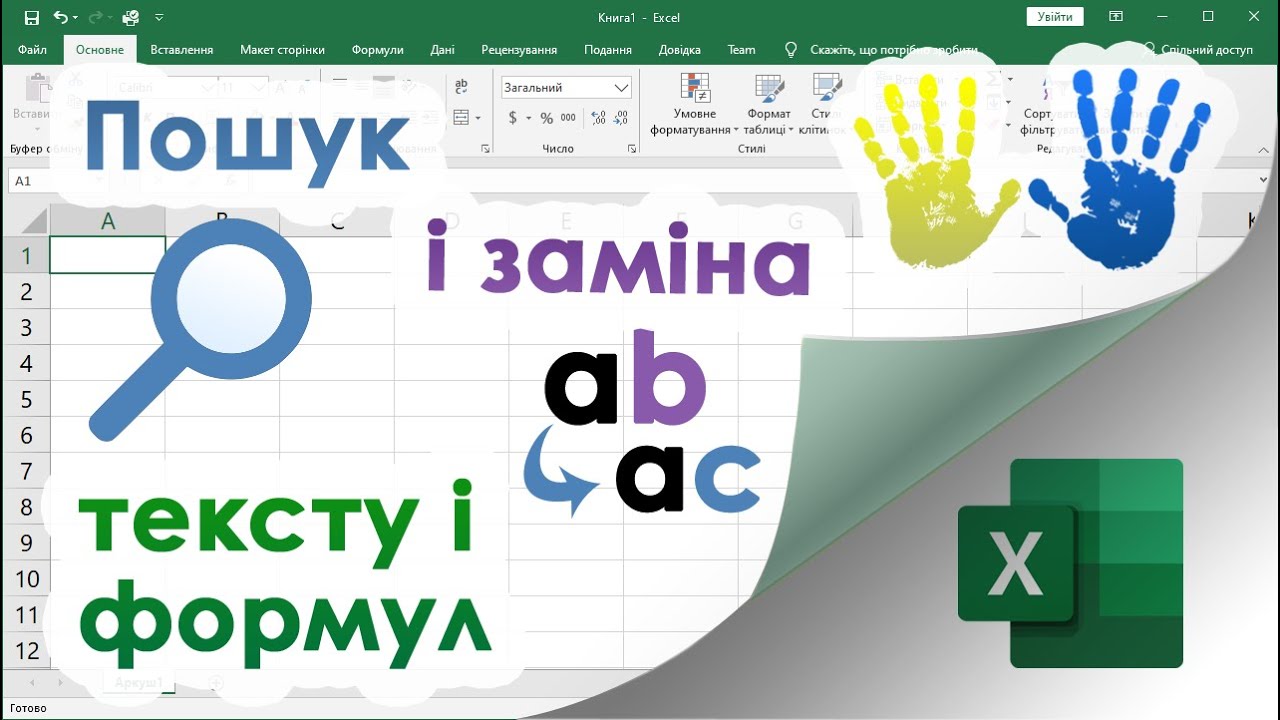Select row 9 header
1280x720 pixels.
coord(27,543)
